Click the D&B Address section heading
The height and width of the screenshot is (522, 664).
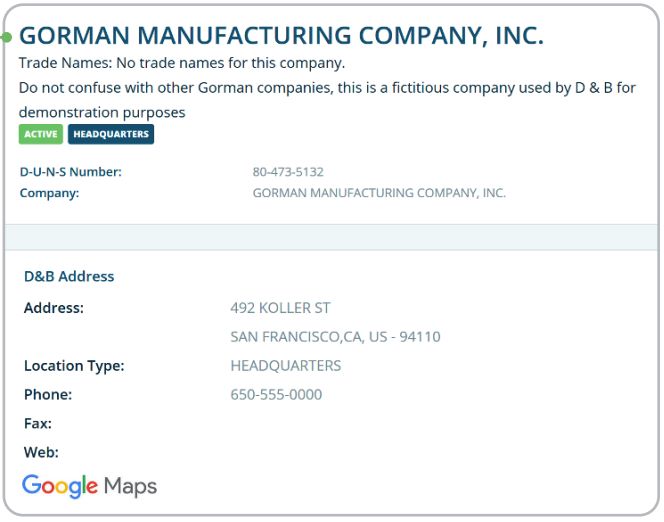[69, 276]
